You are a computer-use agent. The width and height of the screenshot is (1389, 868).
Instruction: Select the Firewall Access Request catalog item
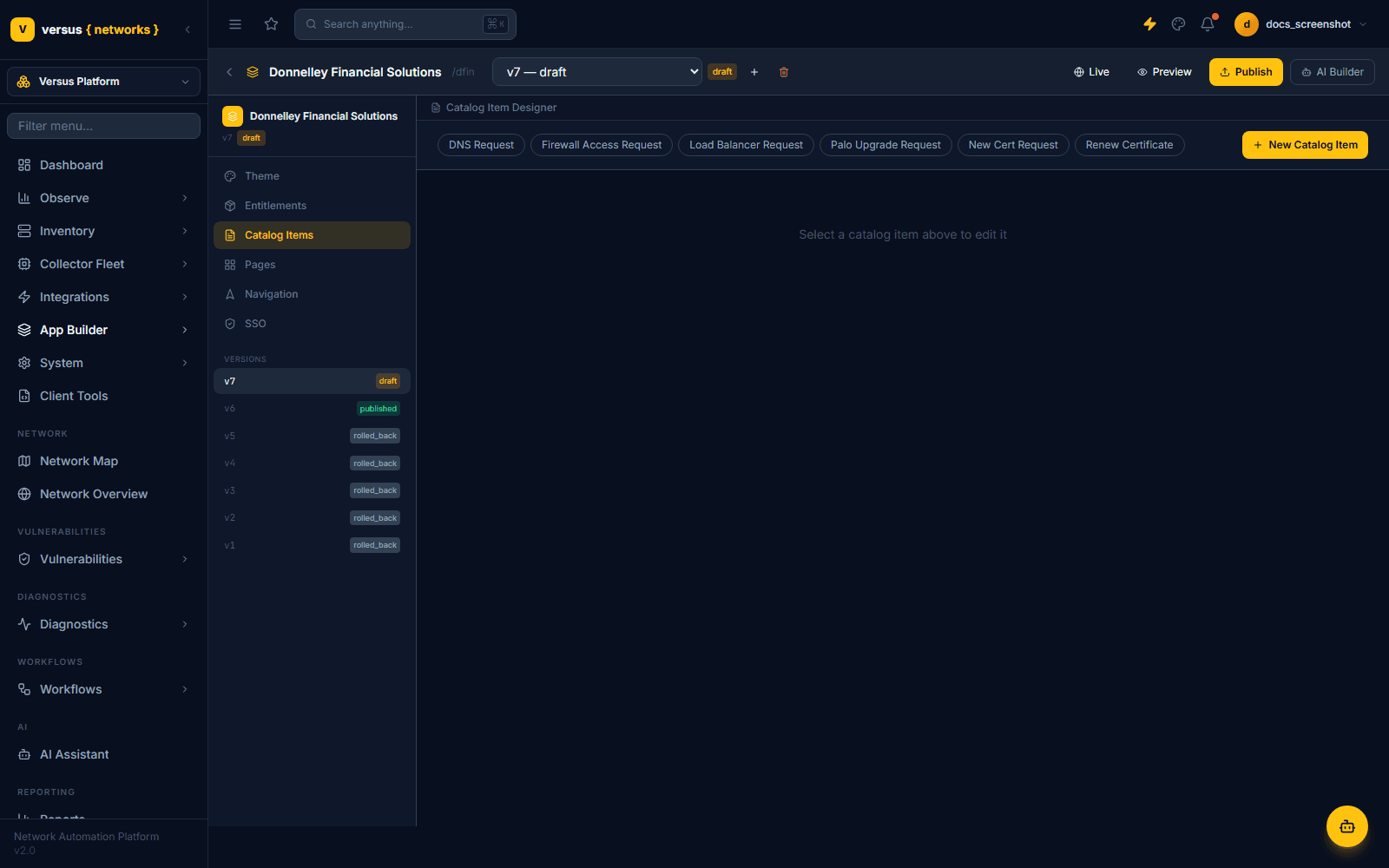click(602, 145)
